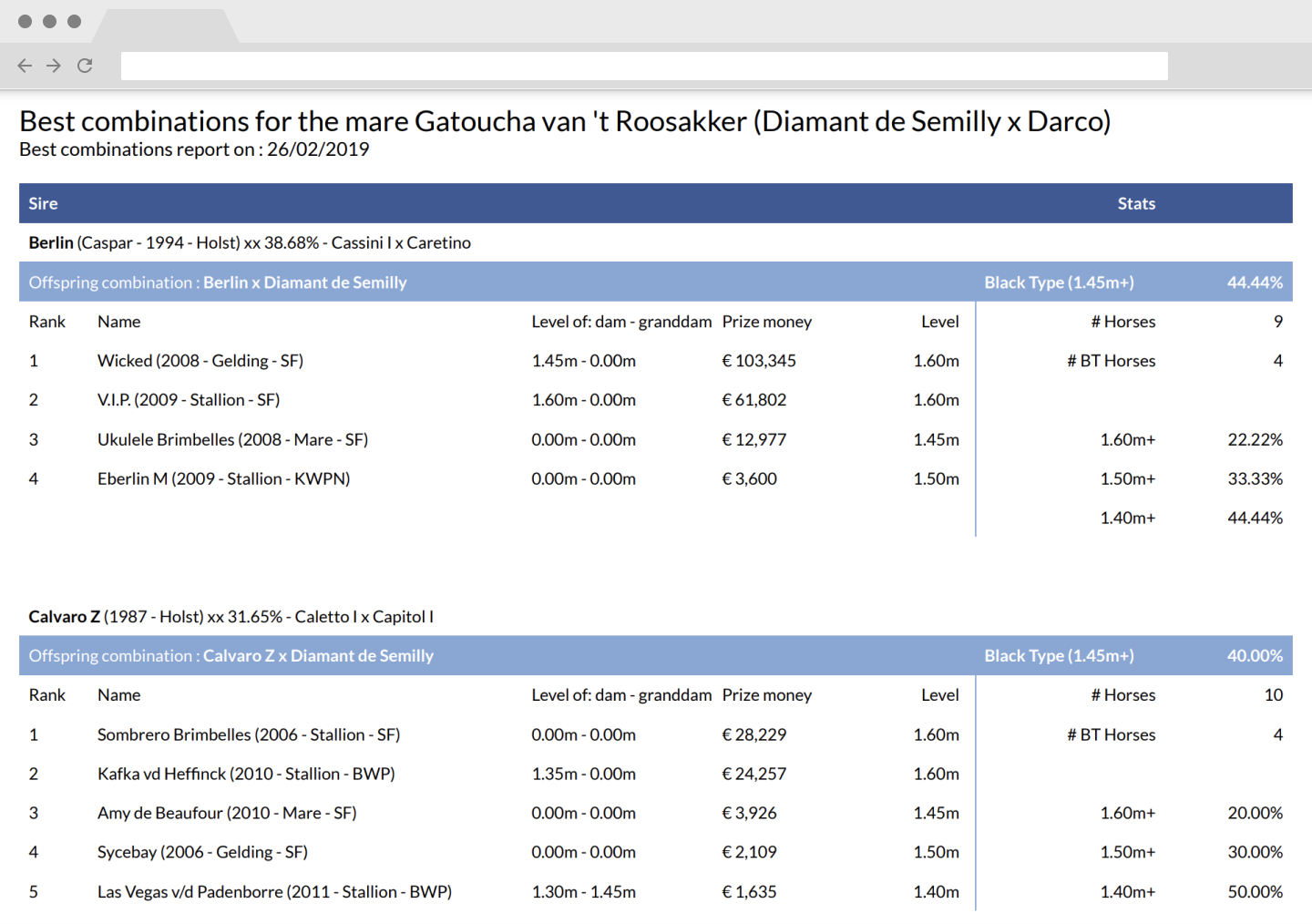
Task: Click the Stats column header
Action: [1136, 203]
